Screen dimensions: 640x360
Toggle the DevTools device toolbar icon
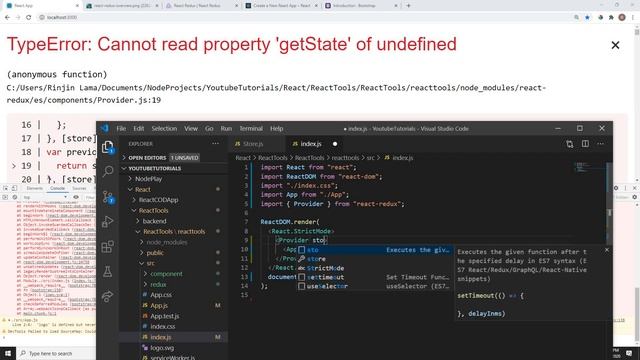pyautogui.click(x=14, y=188)
